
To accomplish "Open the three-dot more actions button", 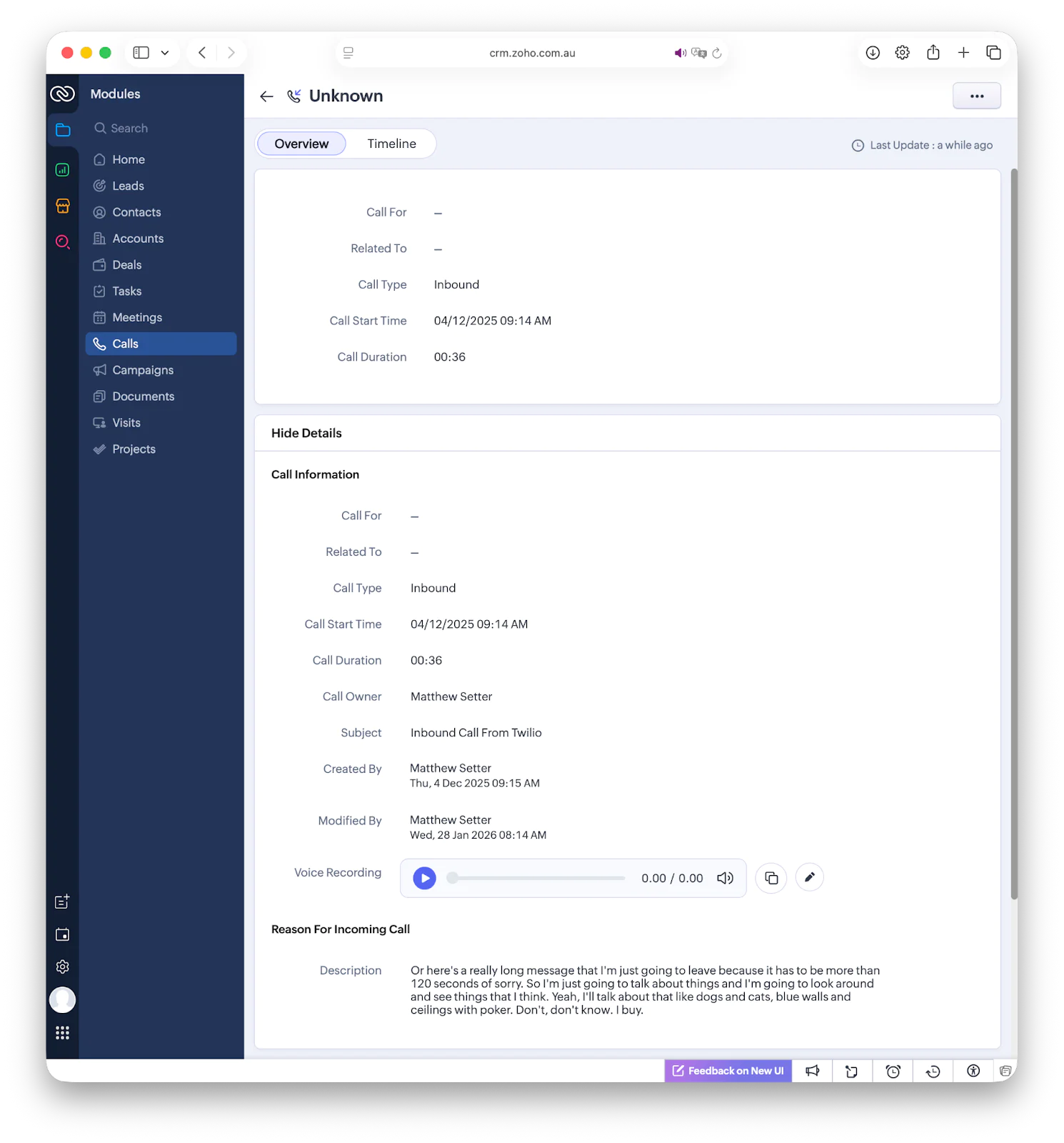I will point(976,96).
